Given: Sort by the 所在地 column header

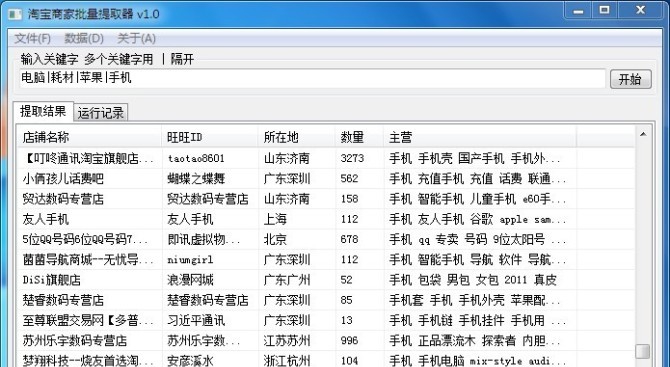Looking at the screenshot, I should 297,137.
